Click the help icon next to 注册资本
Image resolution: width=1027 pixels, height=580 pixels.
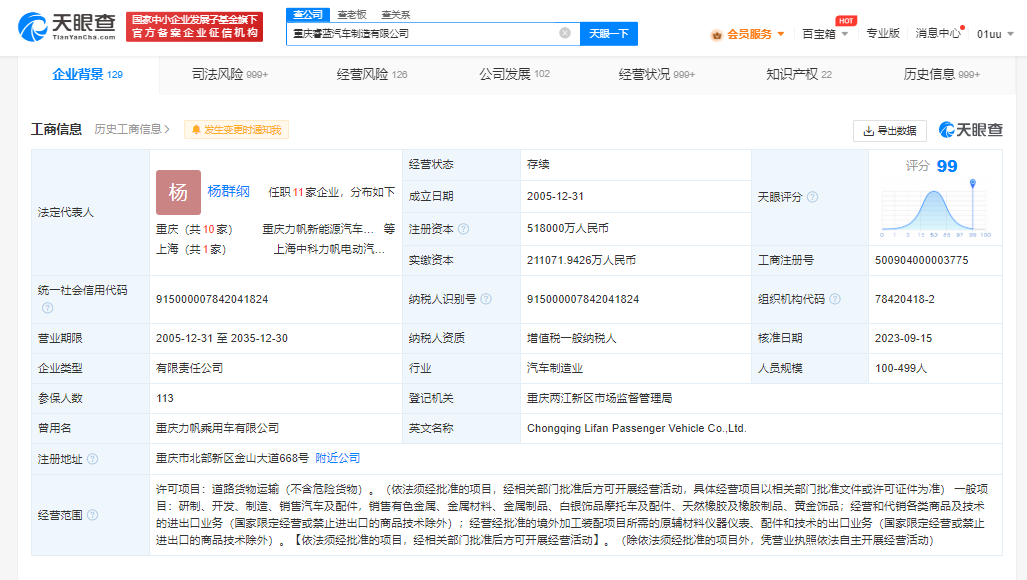464,228
